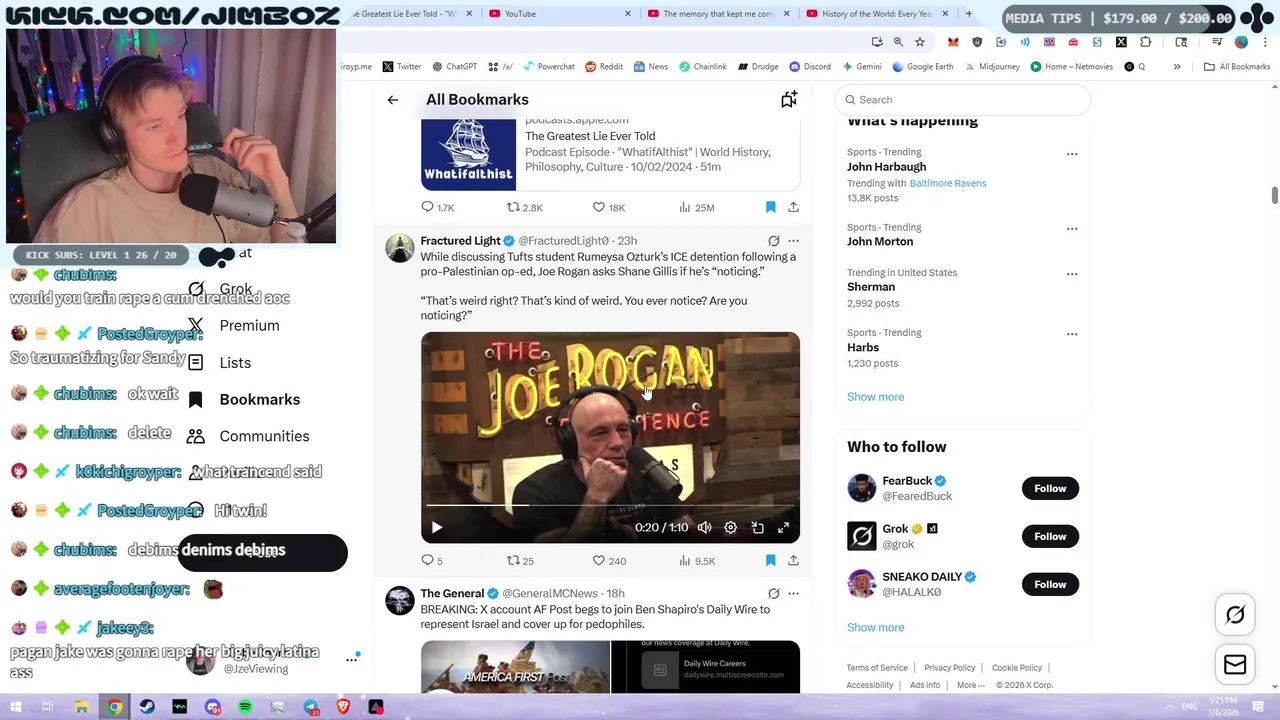Share the Whatifalthist podcast post

[793, 207]
